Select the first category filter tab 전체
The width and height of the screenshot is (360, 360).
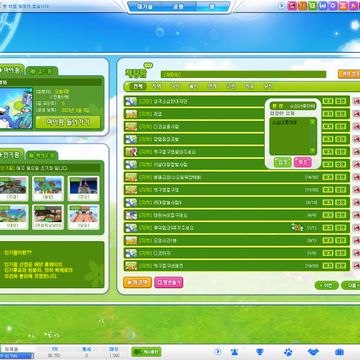[138, 86]
